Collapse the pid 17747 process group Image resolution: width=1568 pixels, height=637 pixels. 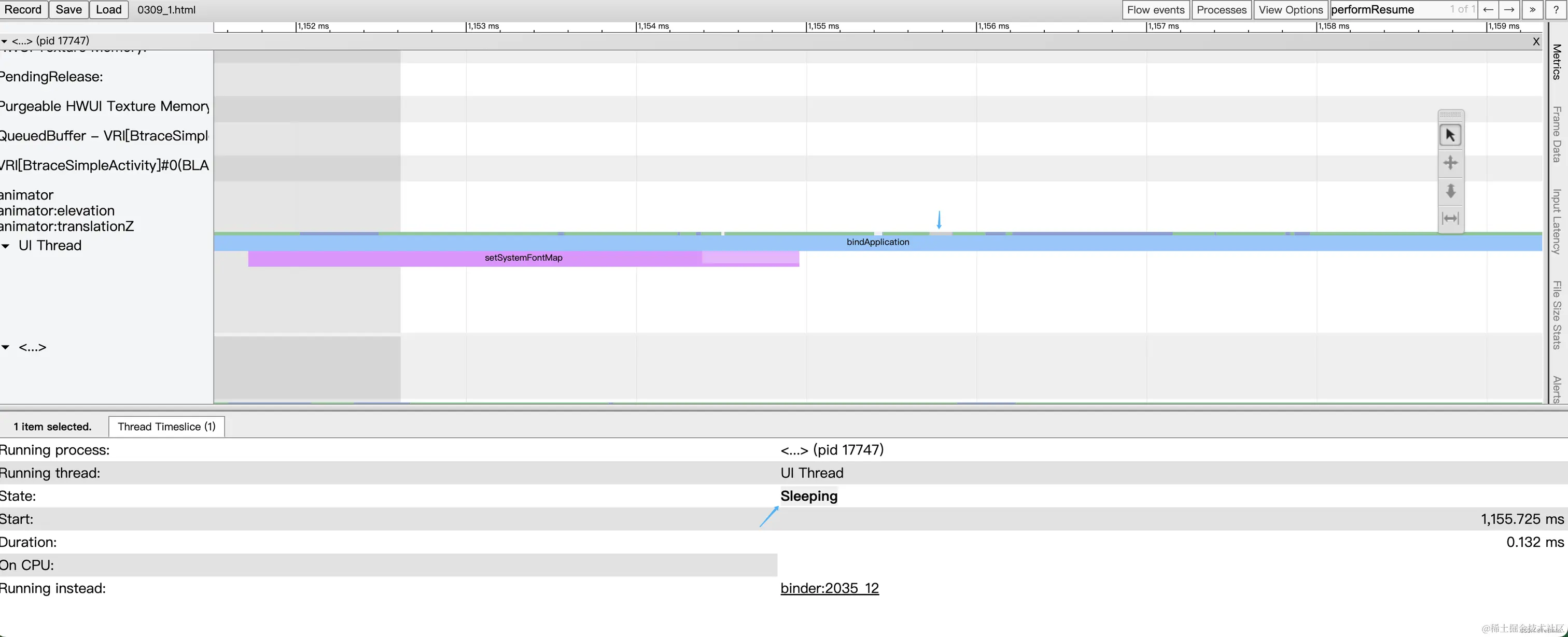coord(4,41)
